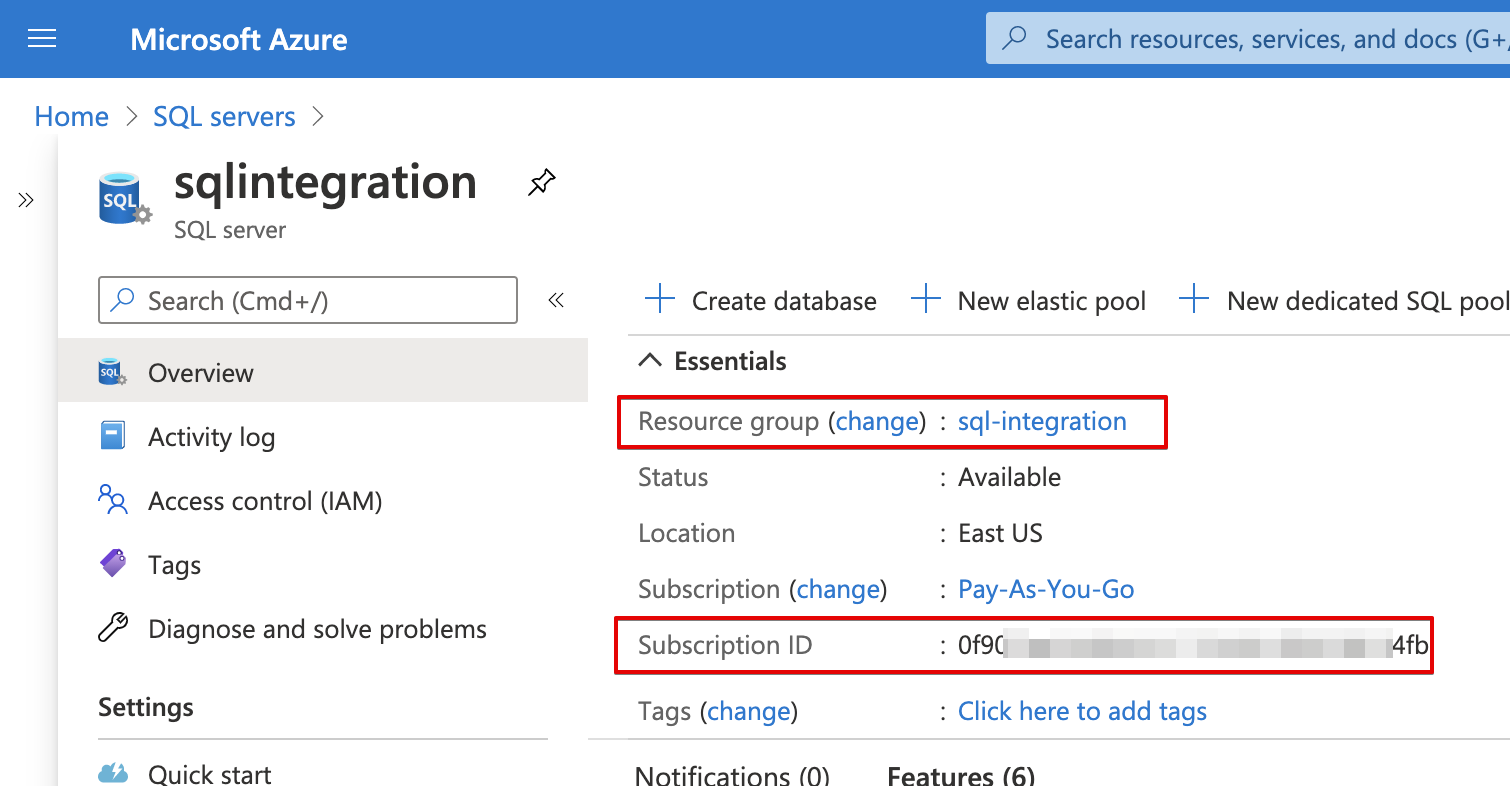The image size is (1510, 786).
Task: Click the Diagnose wrench icon
Action: (x=113, y=628)
